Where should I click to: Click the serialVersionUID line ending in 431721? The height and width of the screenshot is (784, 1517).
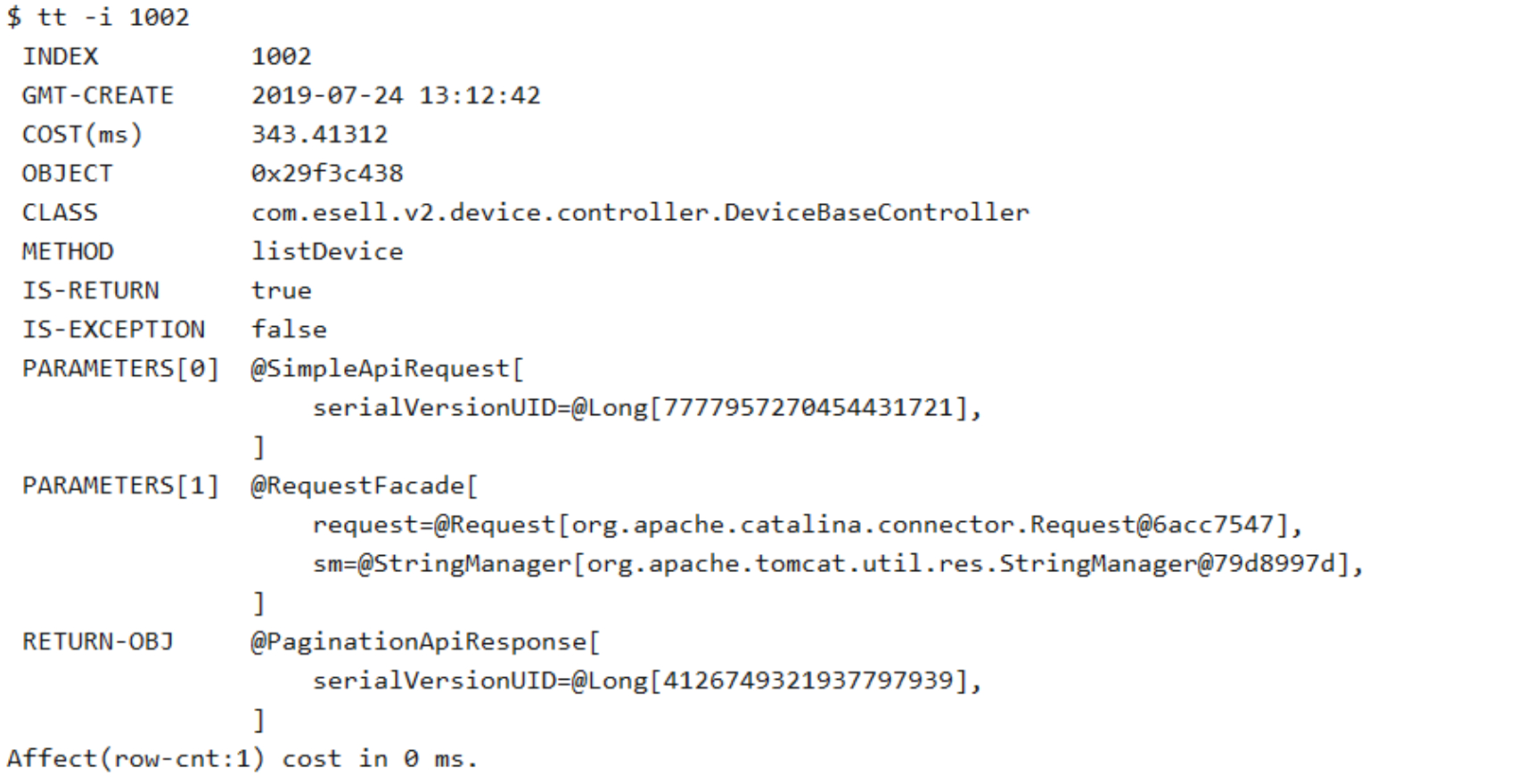(646, 408)
